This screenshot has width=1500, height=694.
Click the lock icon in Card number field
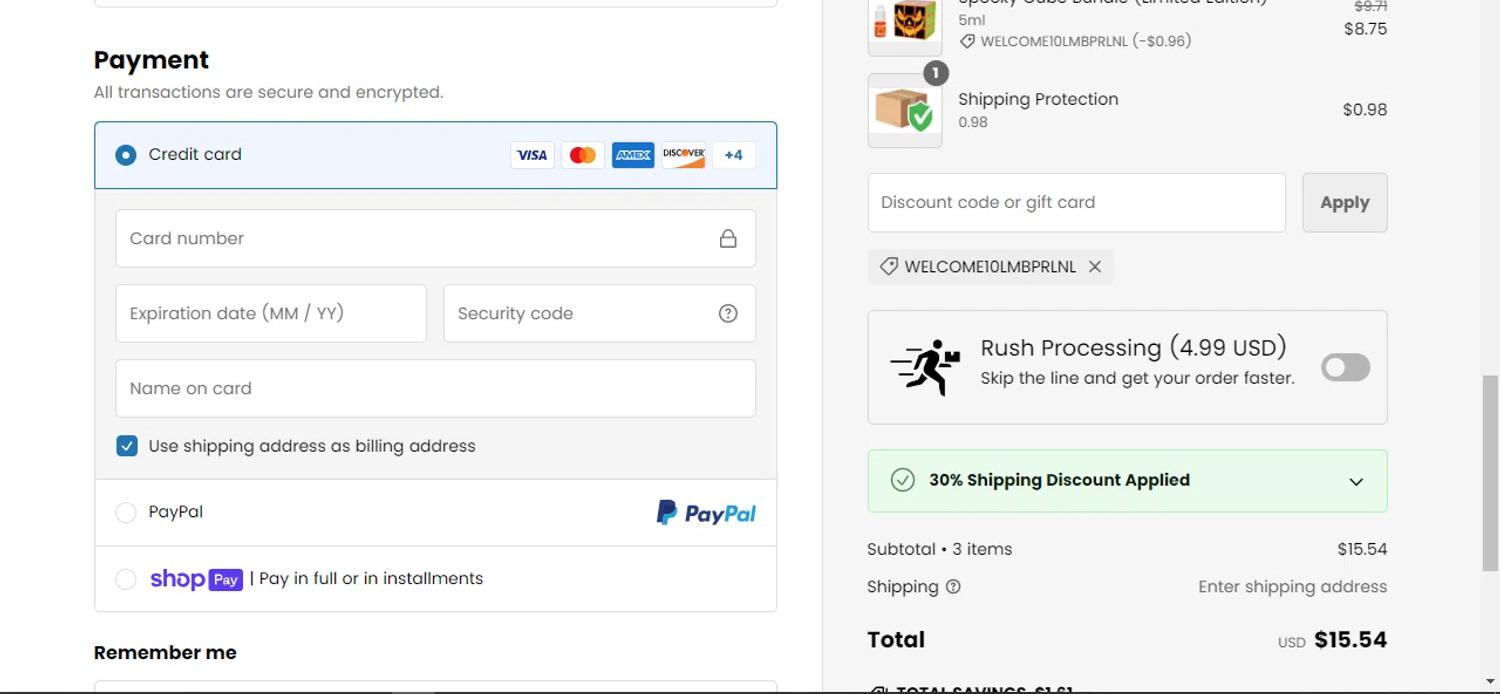click(728, 238)
